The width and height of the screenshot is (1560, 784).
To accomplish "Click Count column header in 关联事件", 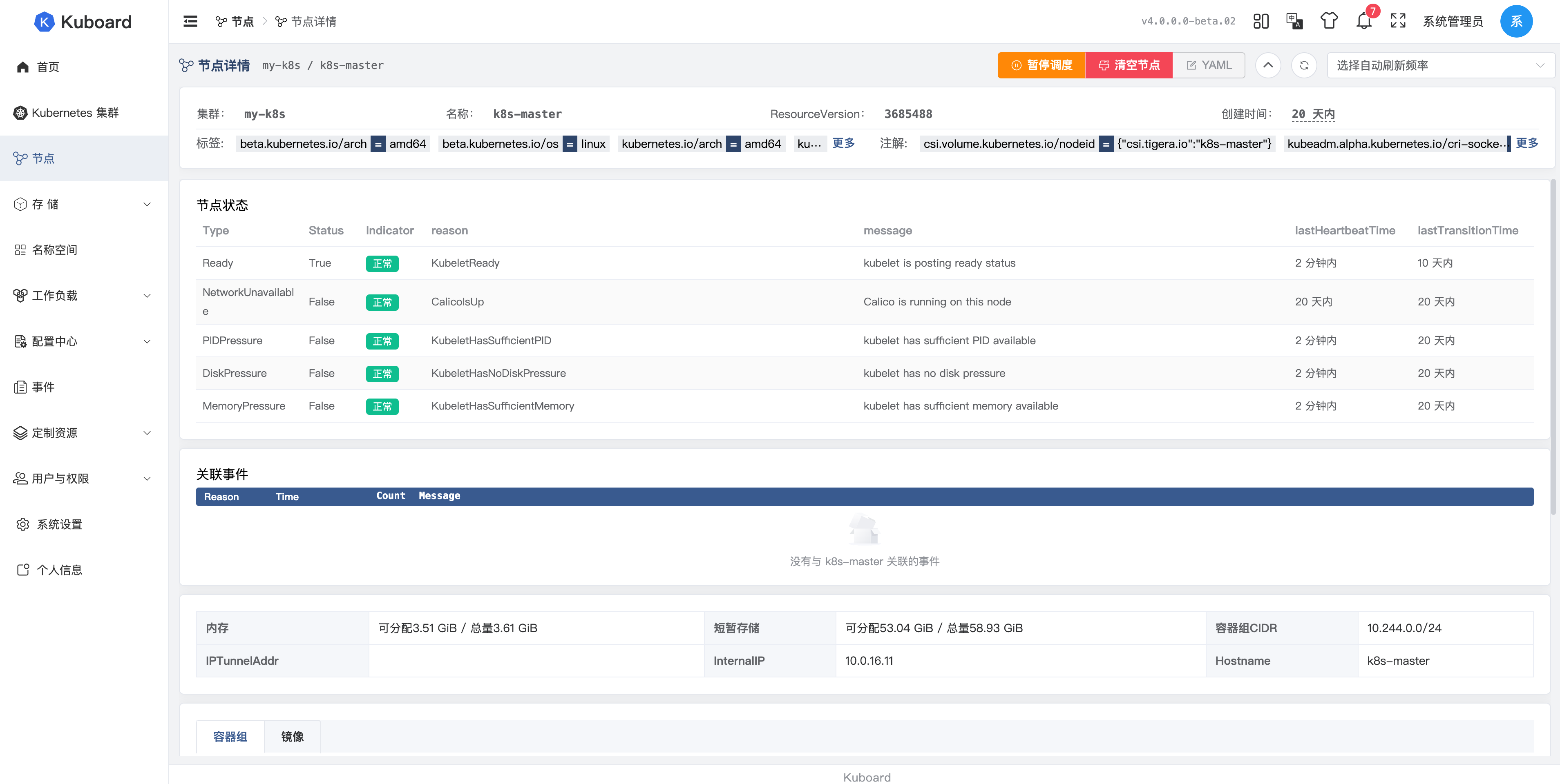I will [x=391, y=496].
